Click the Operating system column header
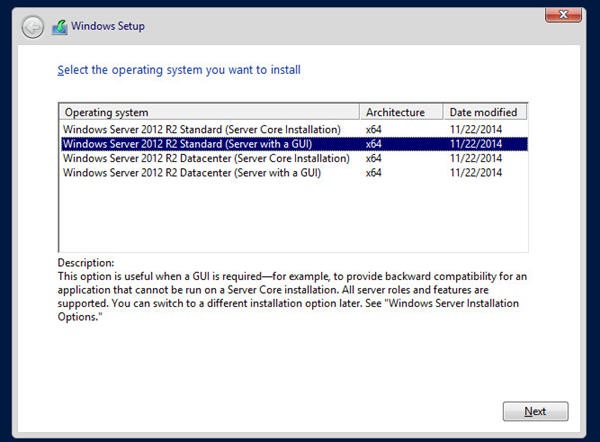 coord(209,112)
